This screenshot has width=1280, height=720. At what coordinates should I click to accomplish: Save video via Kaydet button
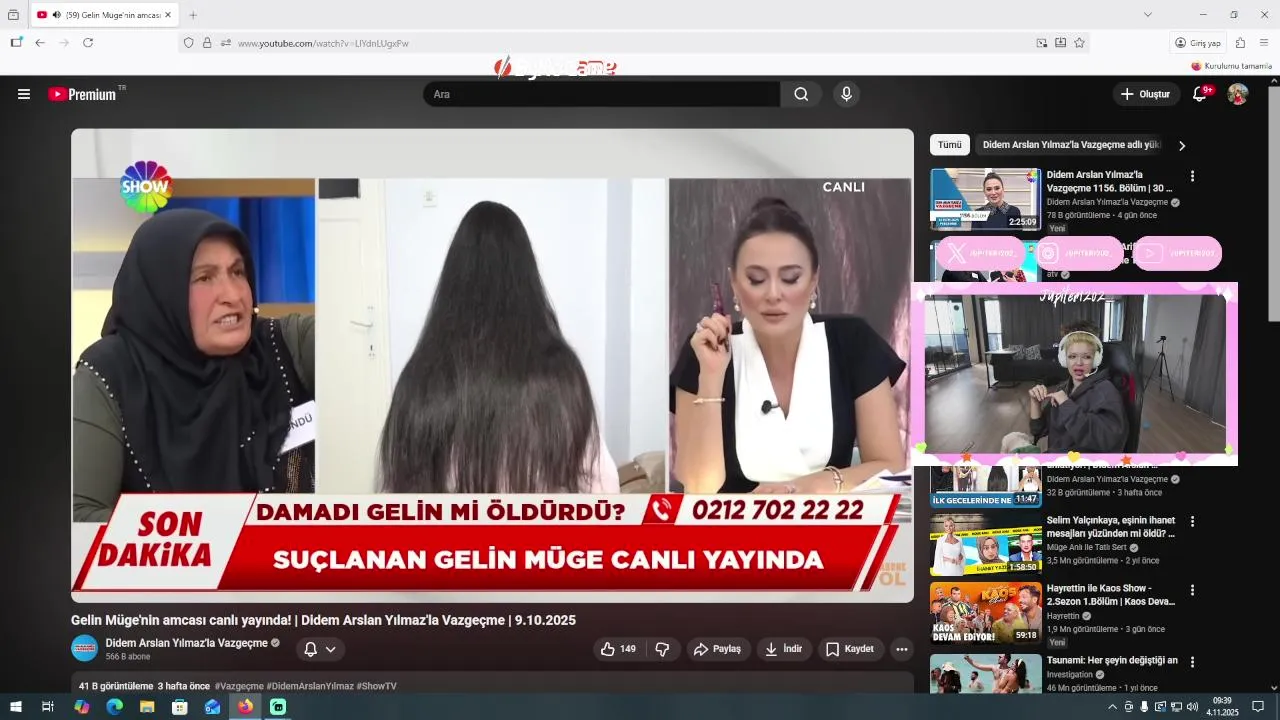click(849, 649)
